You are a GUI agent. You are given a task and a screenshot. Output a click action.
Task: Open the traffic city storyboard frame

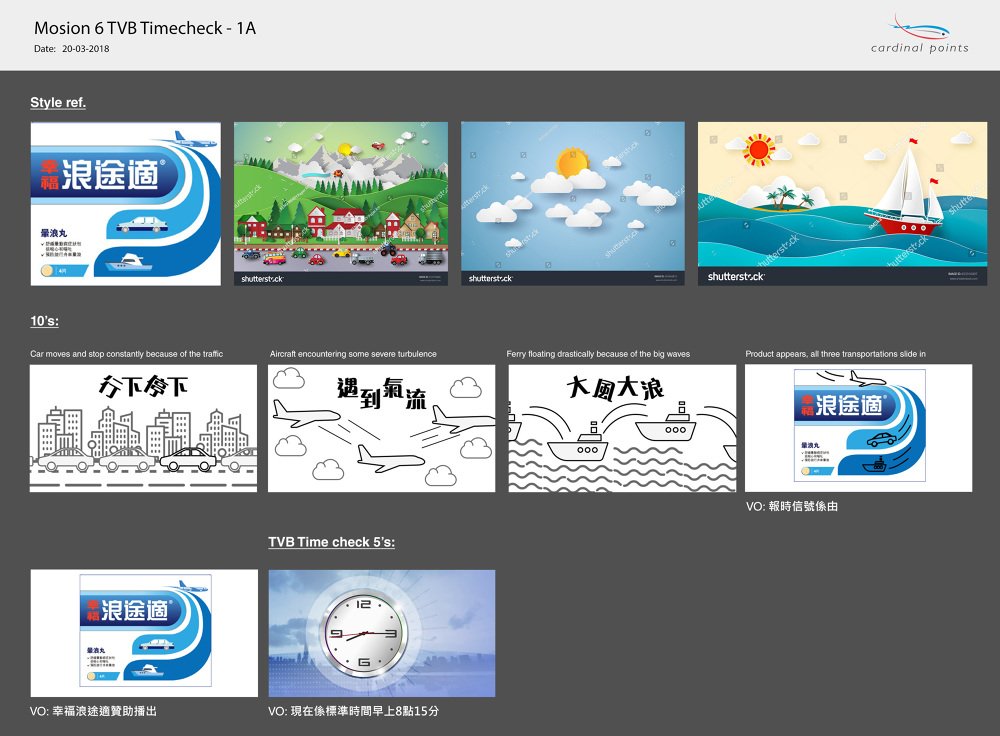(x=143, y=428)
